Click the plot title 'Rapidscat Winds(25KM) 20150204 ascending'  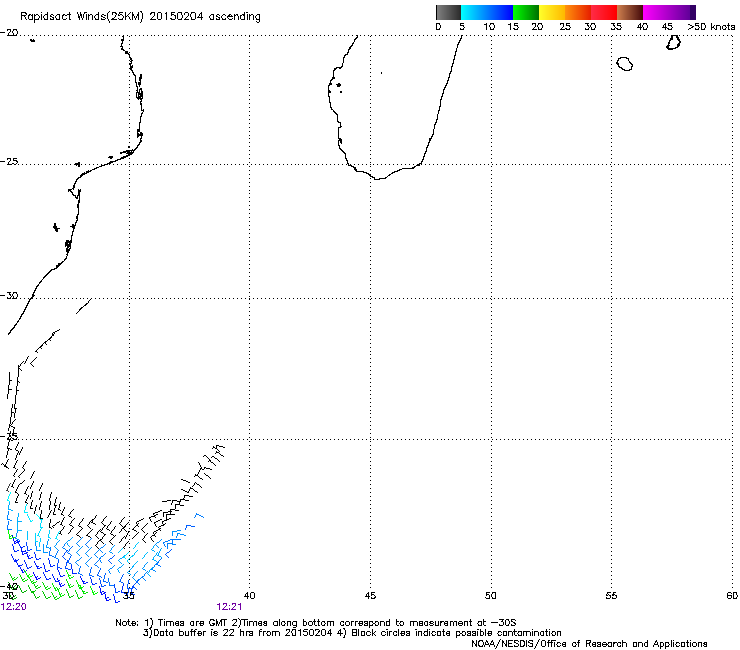[x=140, y=17]
